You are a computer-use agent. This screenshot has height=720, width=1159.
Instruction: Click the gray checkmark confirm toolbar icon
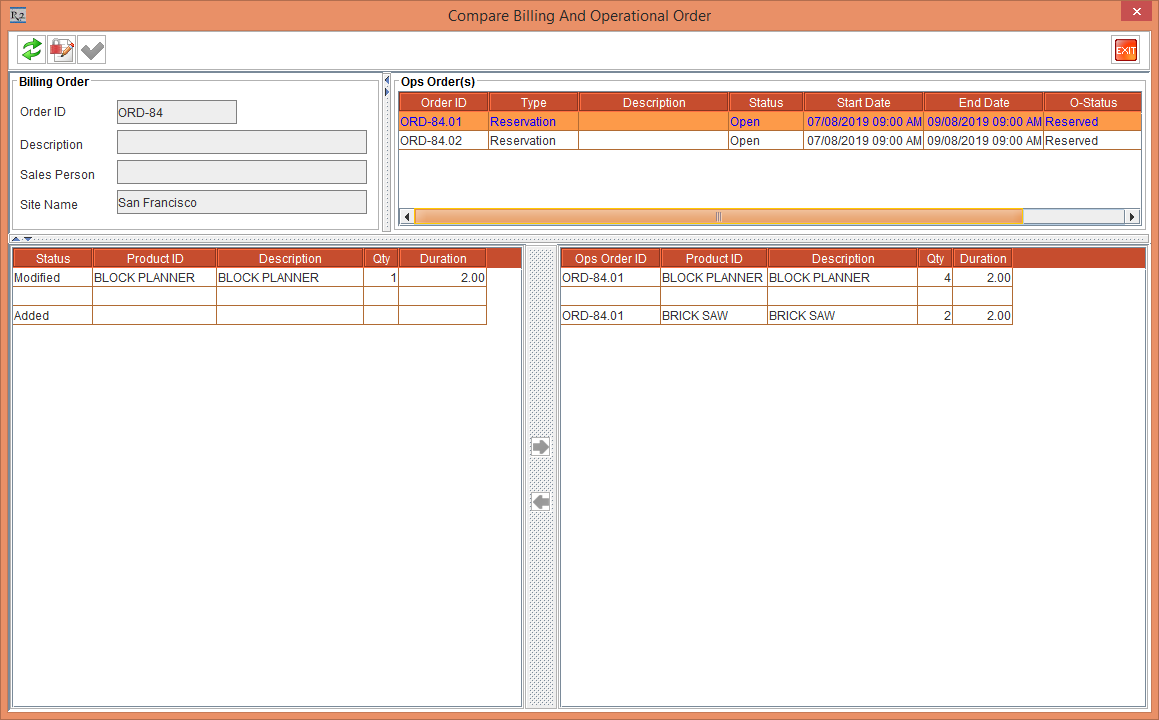pyautogui.click(x=92, y=49)
